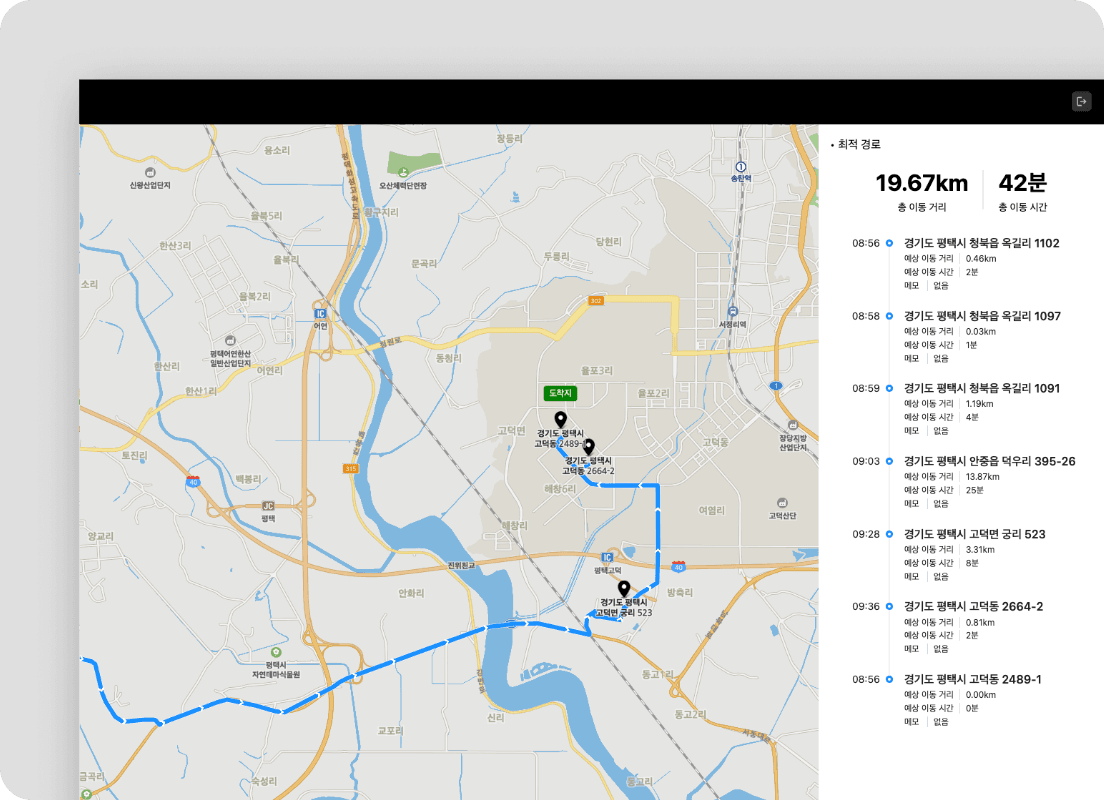Select the map pin for 고덕동 2664-2
The width and height of the screenshot is (1104, 800).
coord(589,446)
